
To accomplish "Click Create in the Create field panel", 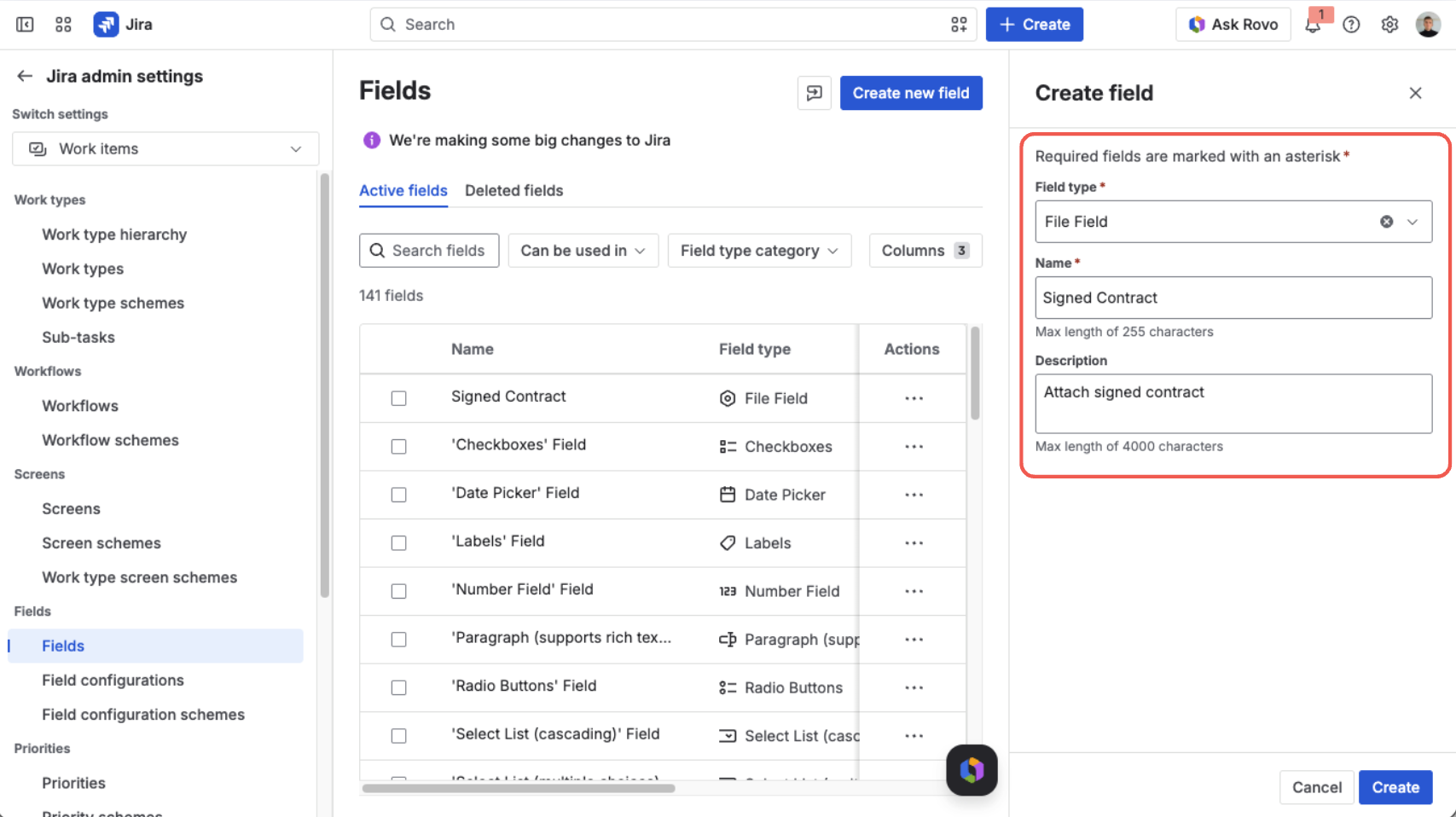I will click(x=1395, y=787).
